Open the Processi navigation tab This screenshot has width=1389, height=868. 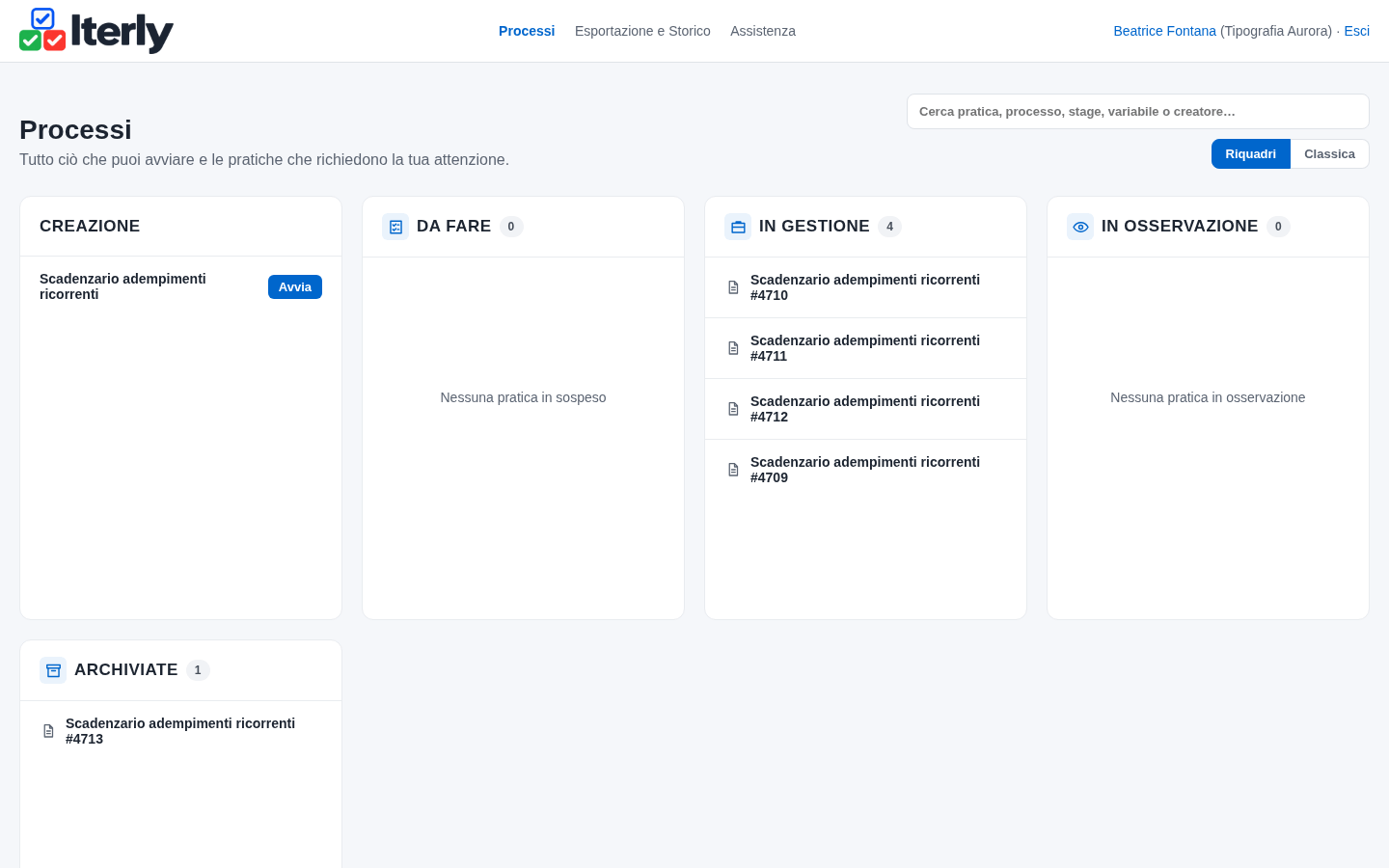[x=527, y=31]
